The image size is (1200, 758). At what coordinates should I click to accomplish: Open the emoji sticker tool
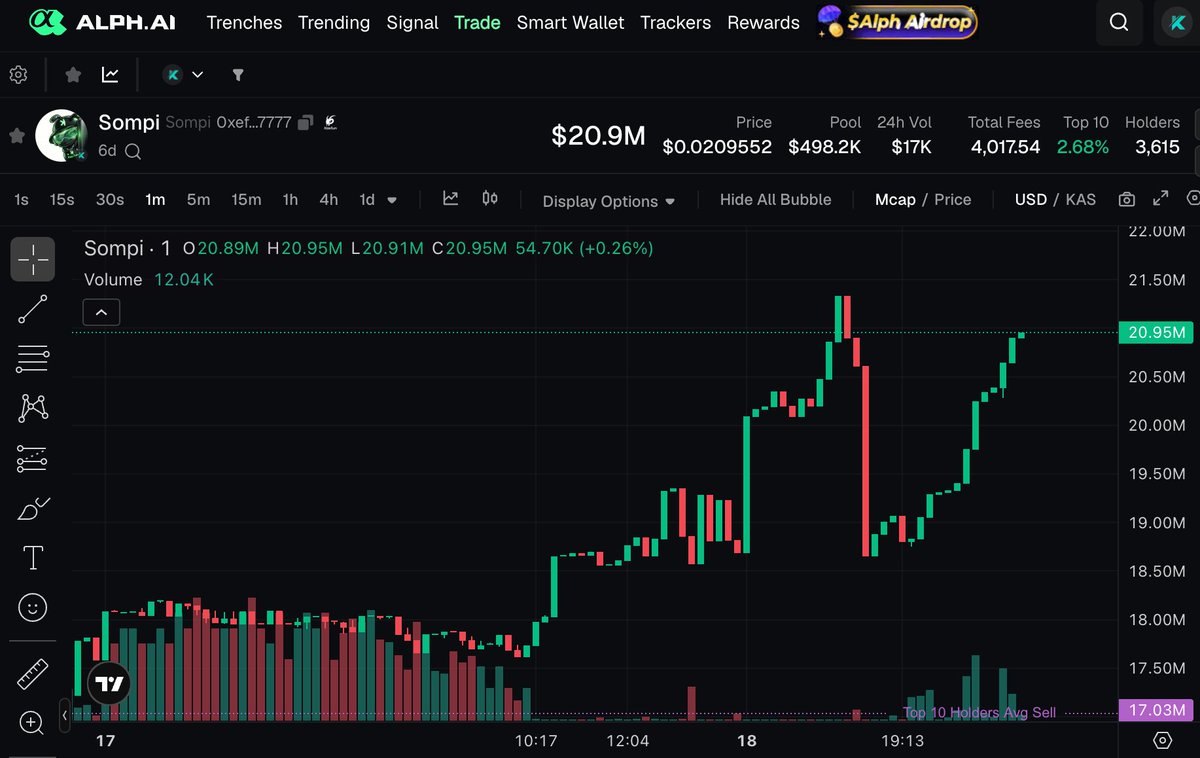[x=33, y=607]
